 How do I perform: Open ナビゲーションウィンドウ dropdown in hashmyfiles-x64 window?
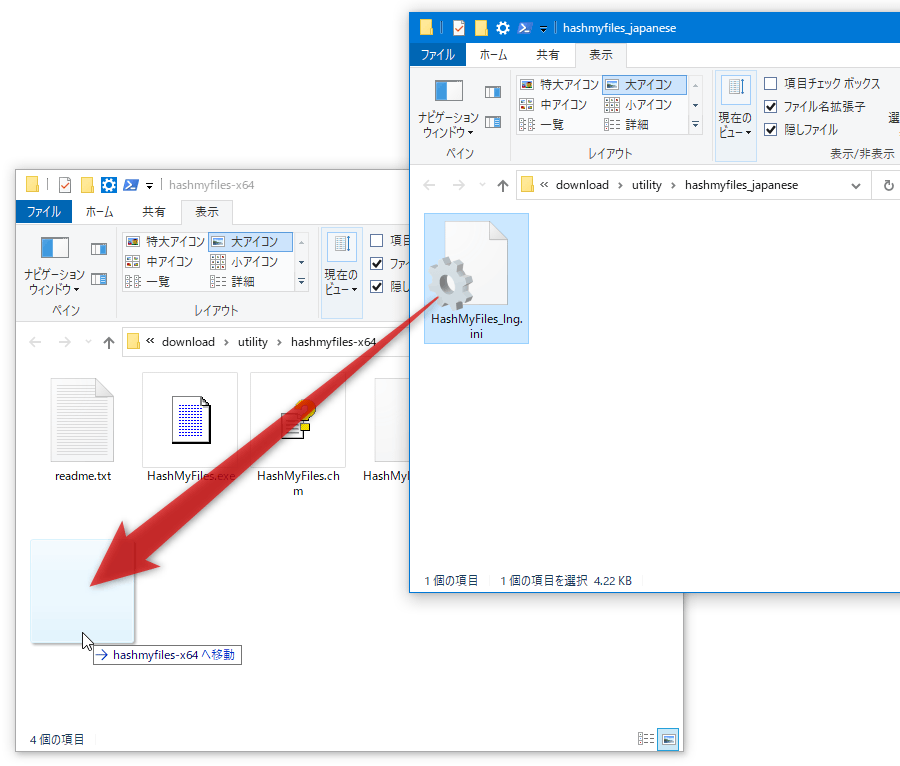click(55, 266)
